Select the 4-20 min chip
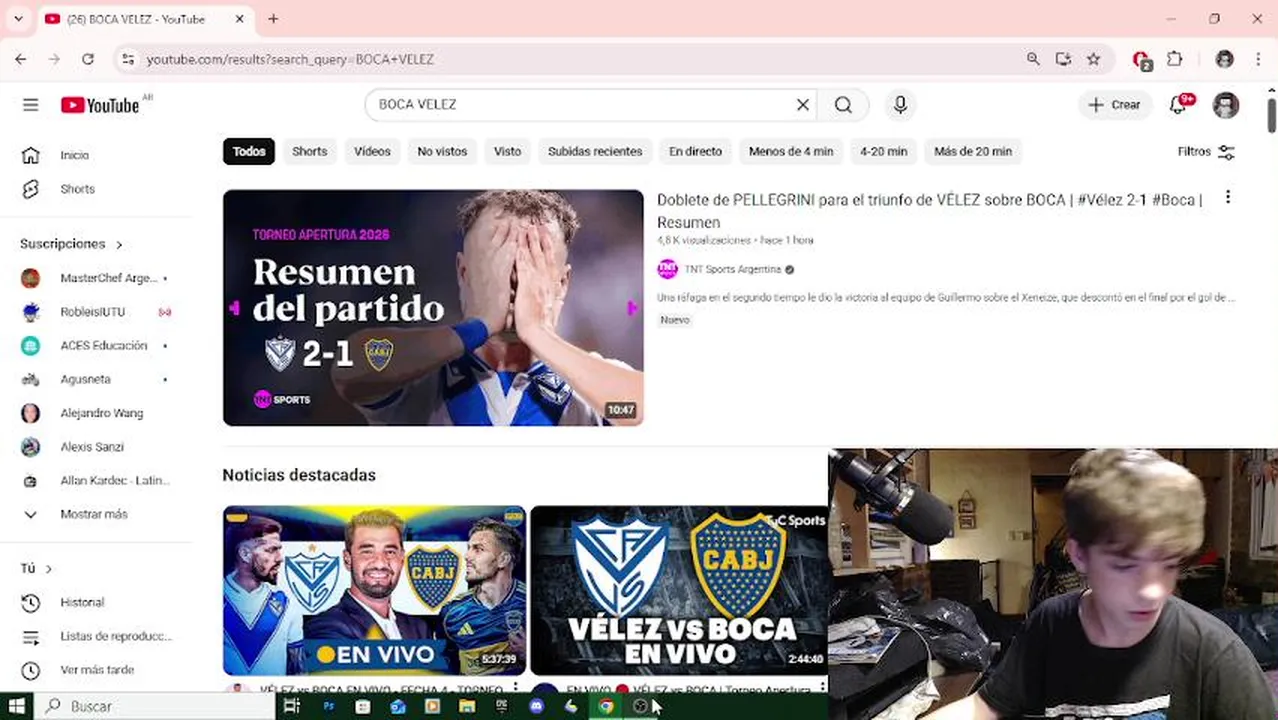1278x720 pixels. (883, 151)
